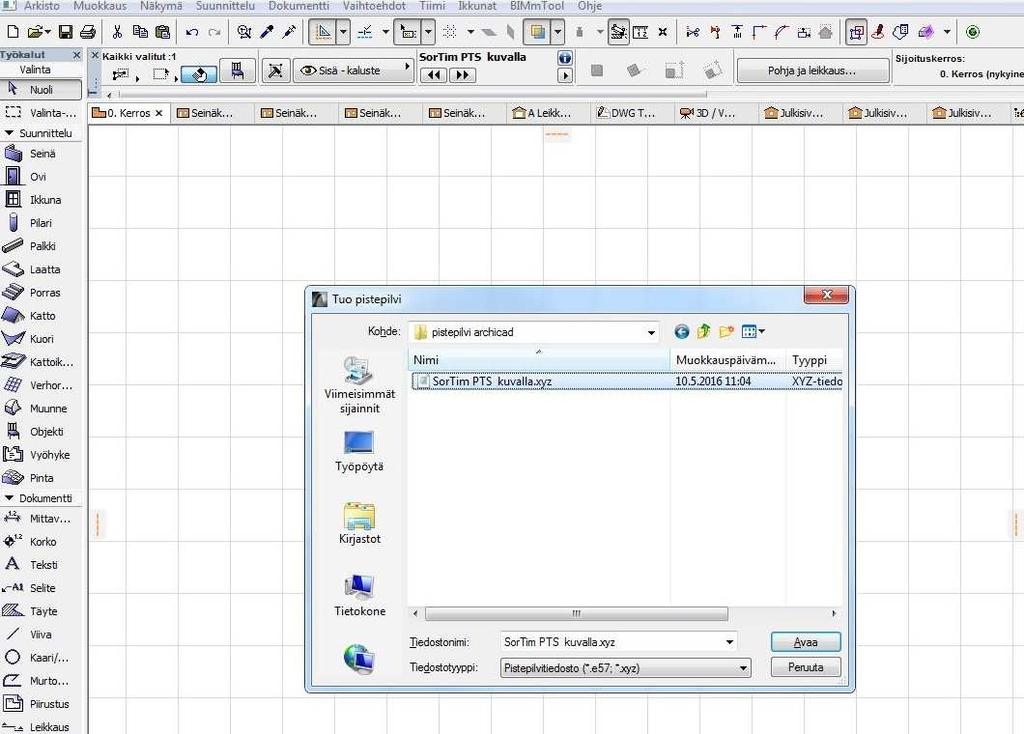Click the scissors cut icon

point(118,31)
